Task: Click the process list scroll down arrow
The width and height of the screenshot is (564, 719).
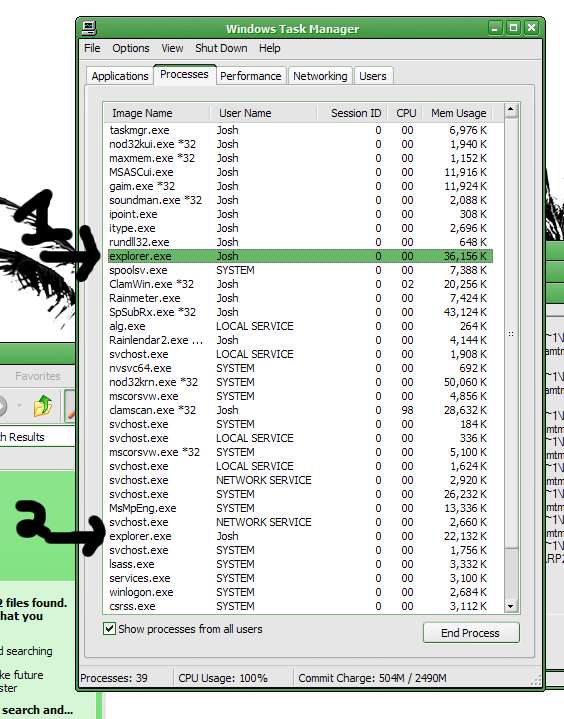Action: click(511, 605)
